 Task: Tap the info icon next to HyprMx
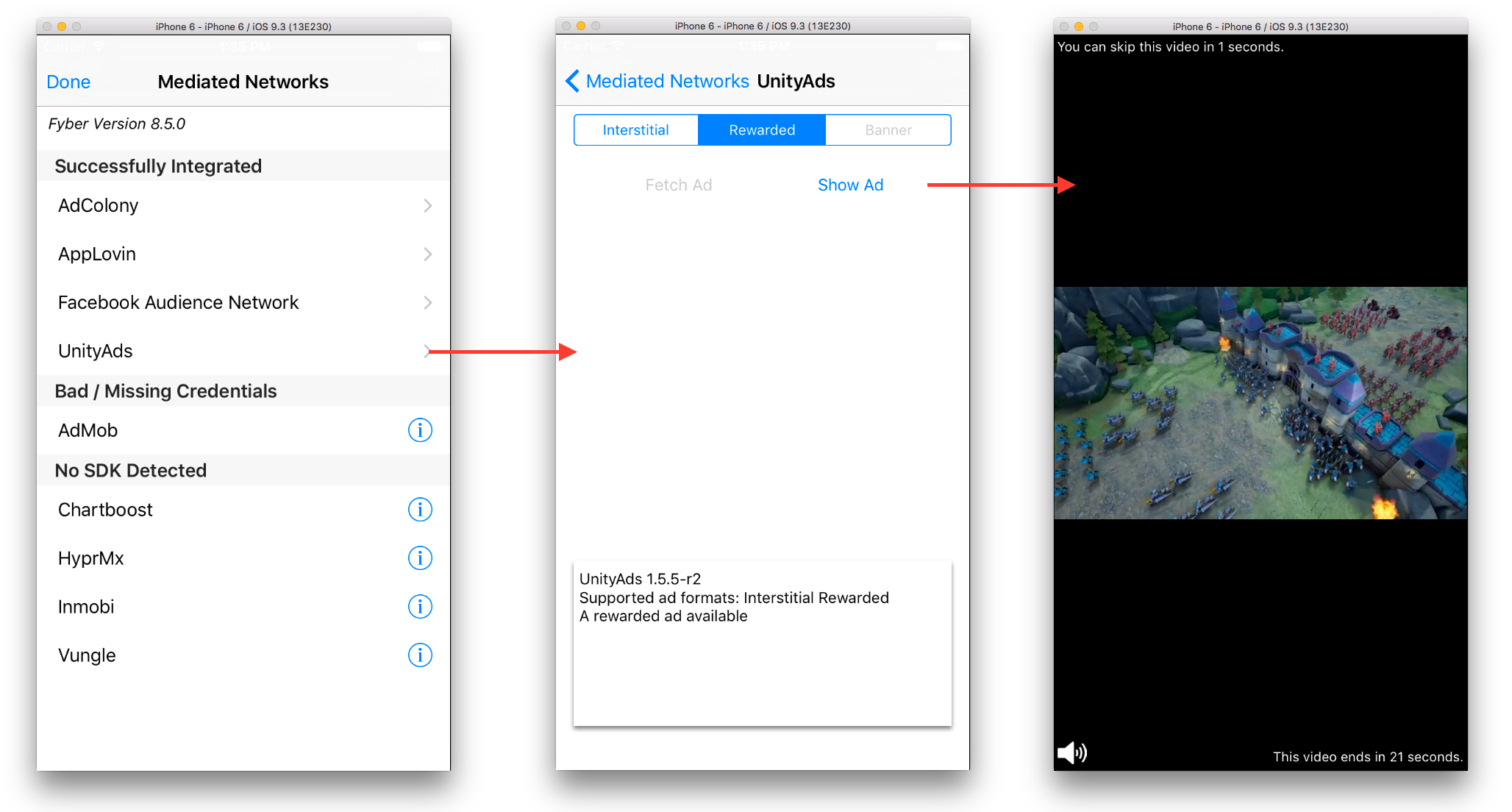pyautogui.click(x=420, y=558)
